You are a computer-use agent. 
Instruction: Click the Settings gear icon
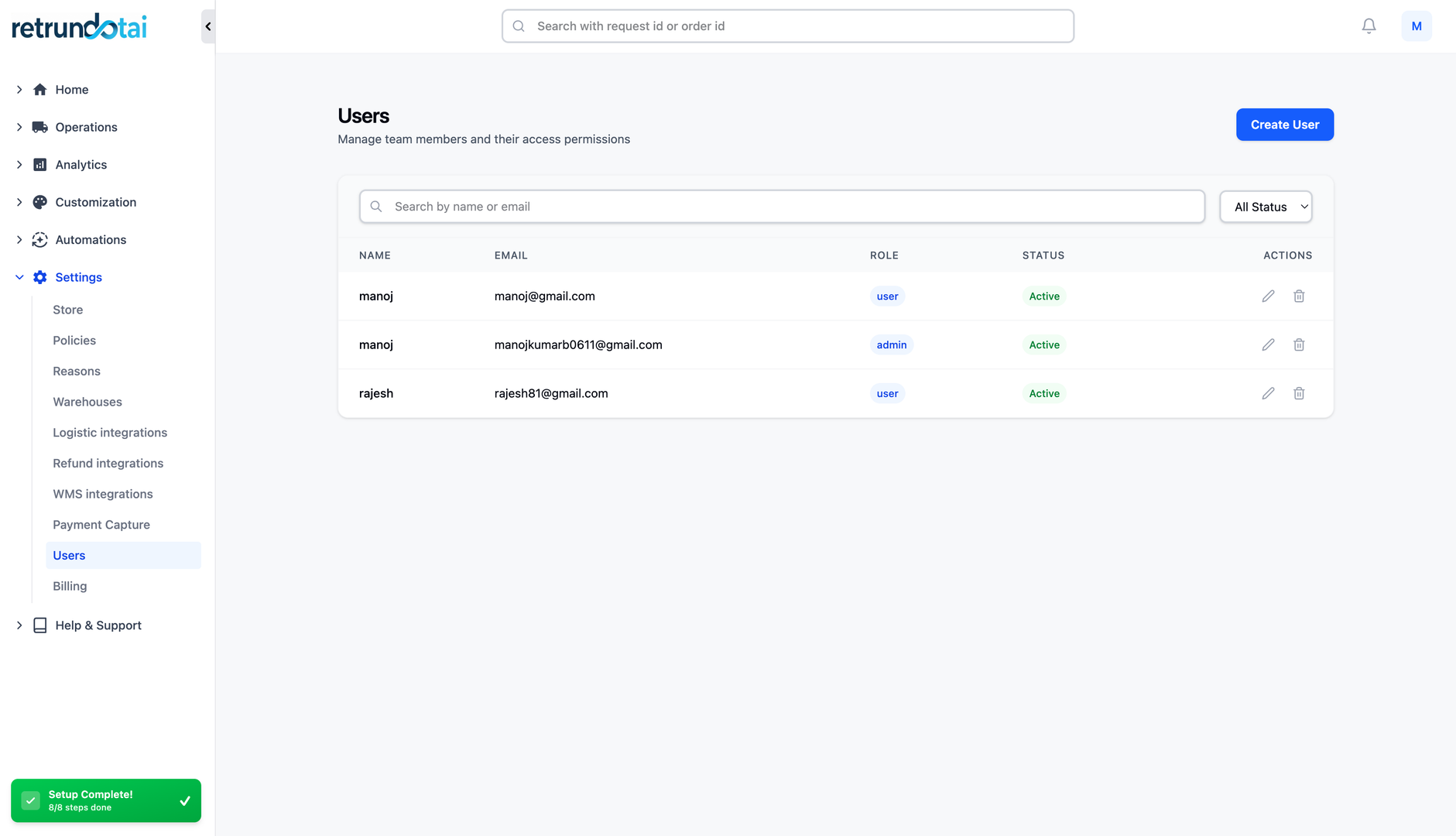click(39, 277)
